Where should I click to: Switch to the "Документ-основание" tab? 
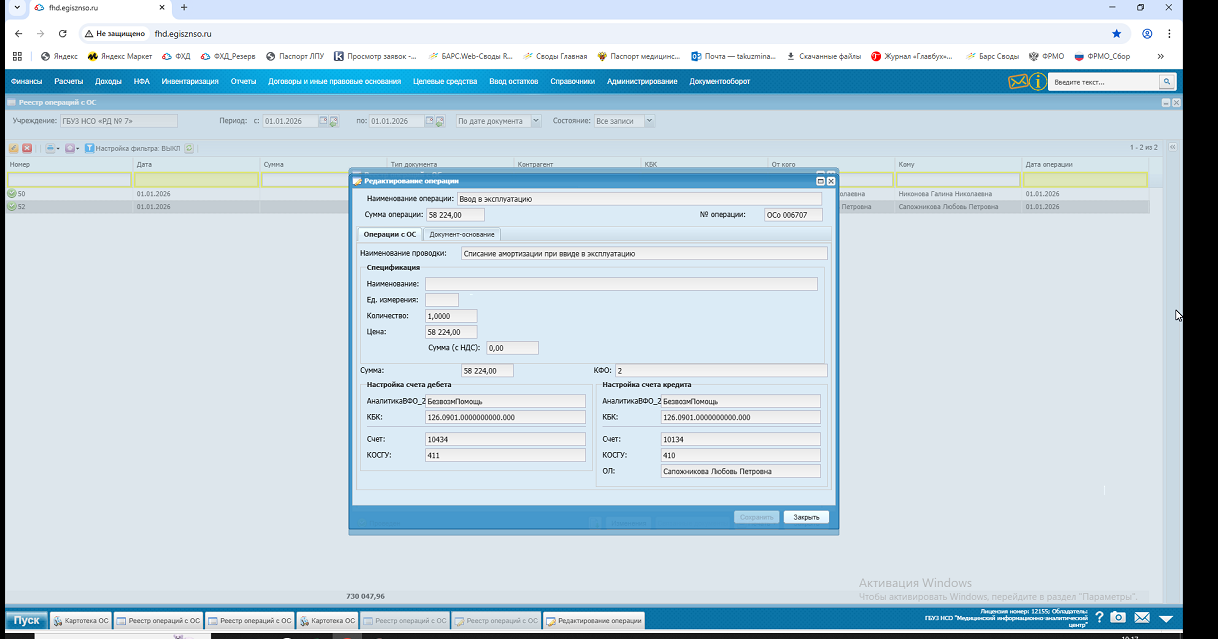[462, 234]
